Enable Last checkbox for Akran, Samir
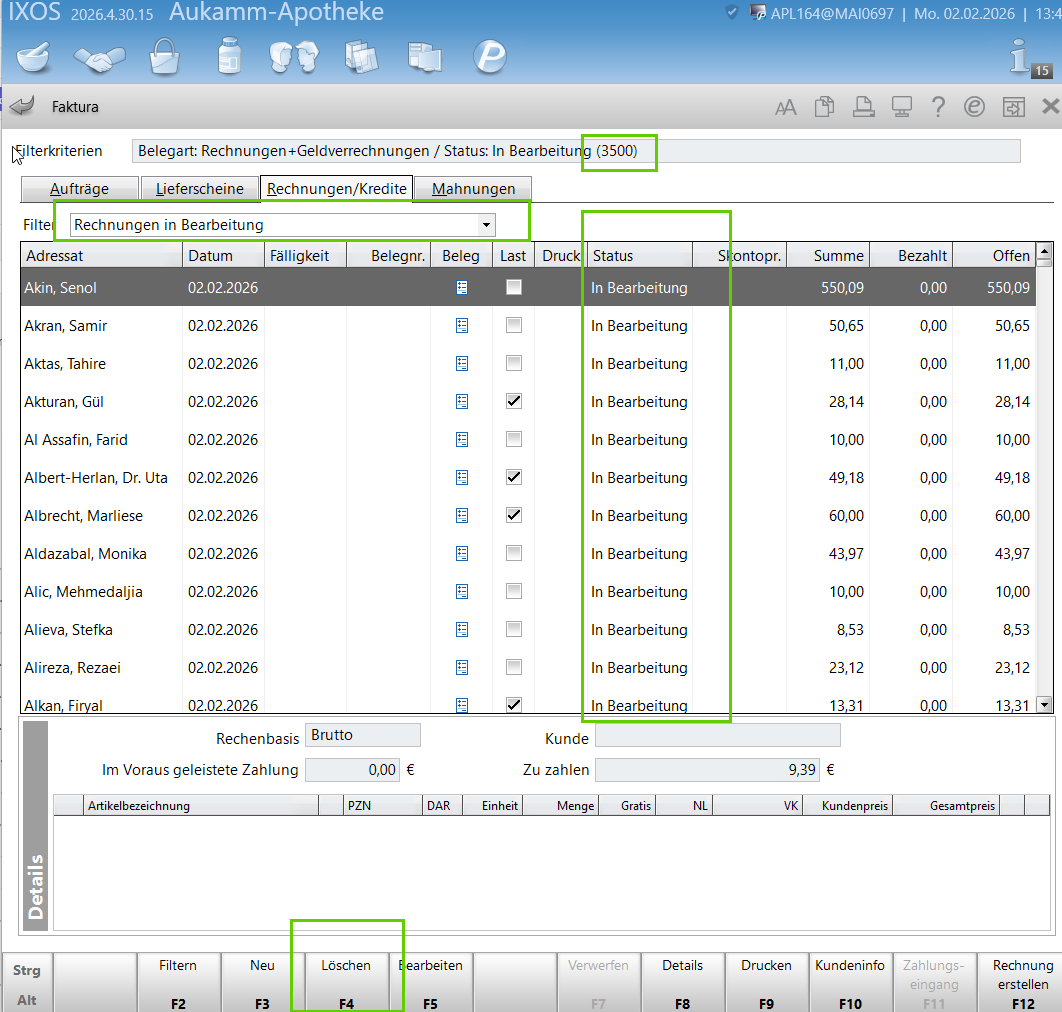This screenshot has height=1012, width=1062. [x=514, y=325]
